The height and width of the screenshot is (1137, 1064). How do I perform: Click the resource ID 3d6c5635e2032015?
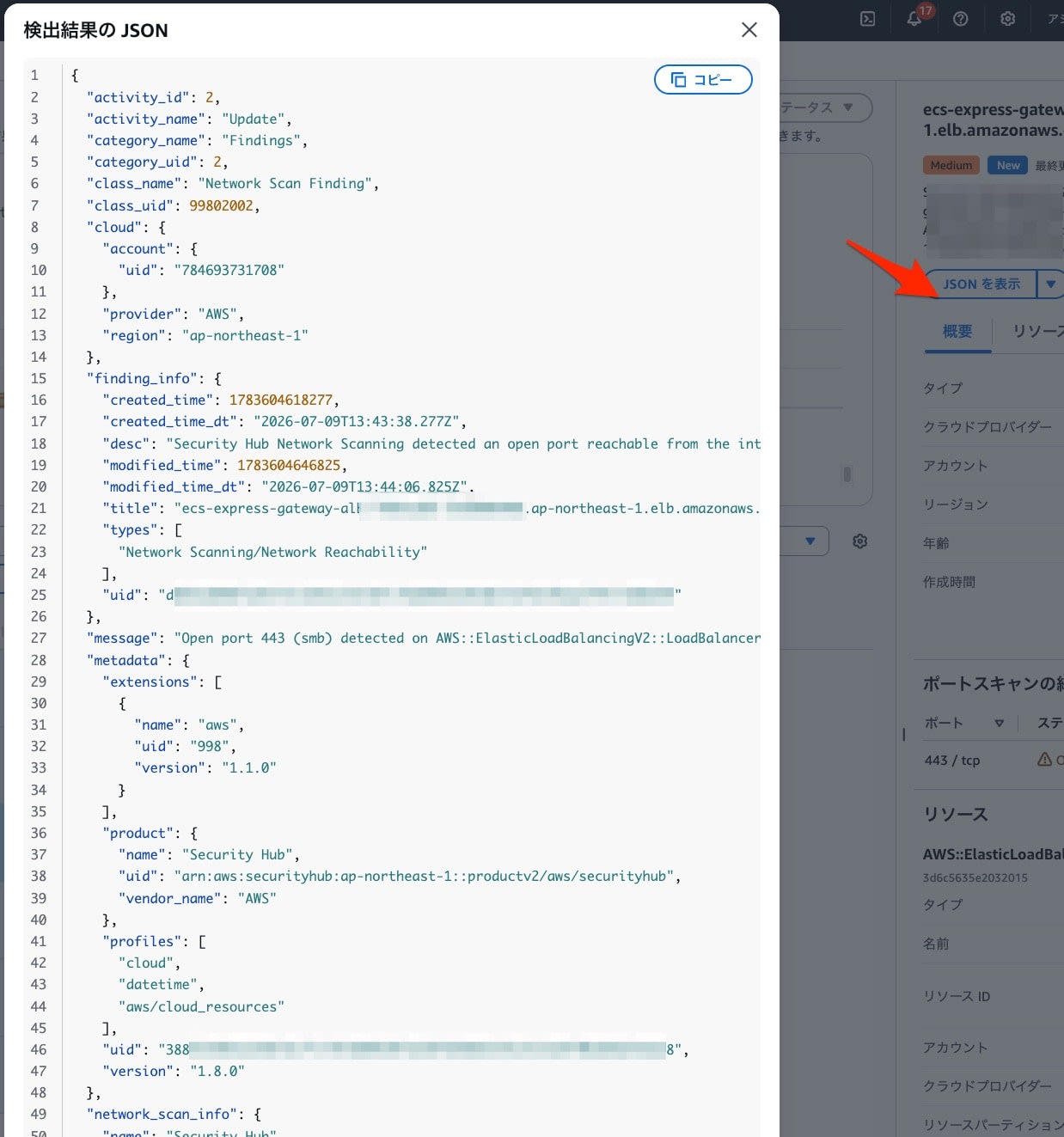975,877
